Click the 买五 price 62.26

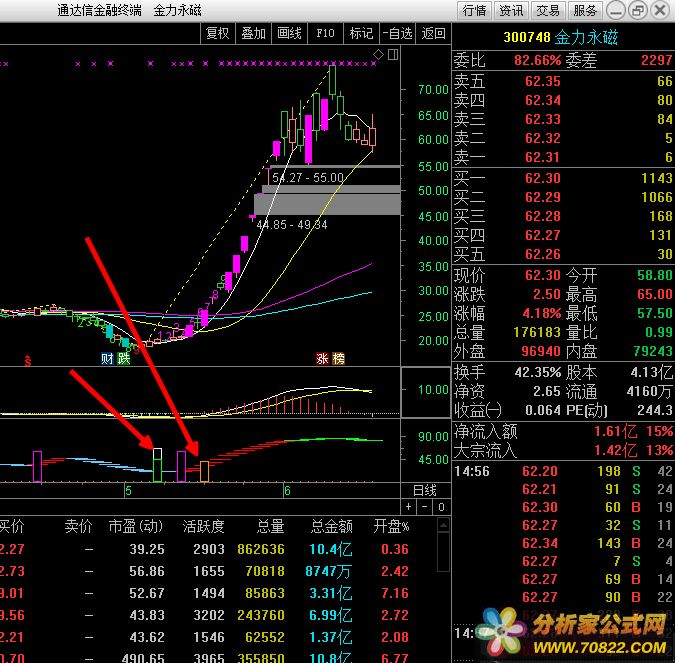click(x=543, y=254)
